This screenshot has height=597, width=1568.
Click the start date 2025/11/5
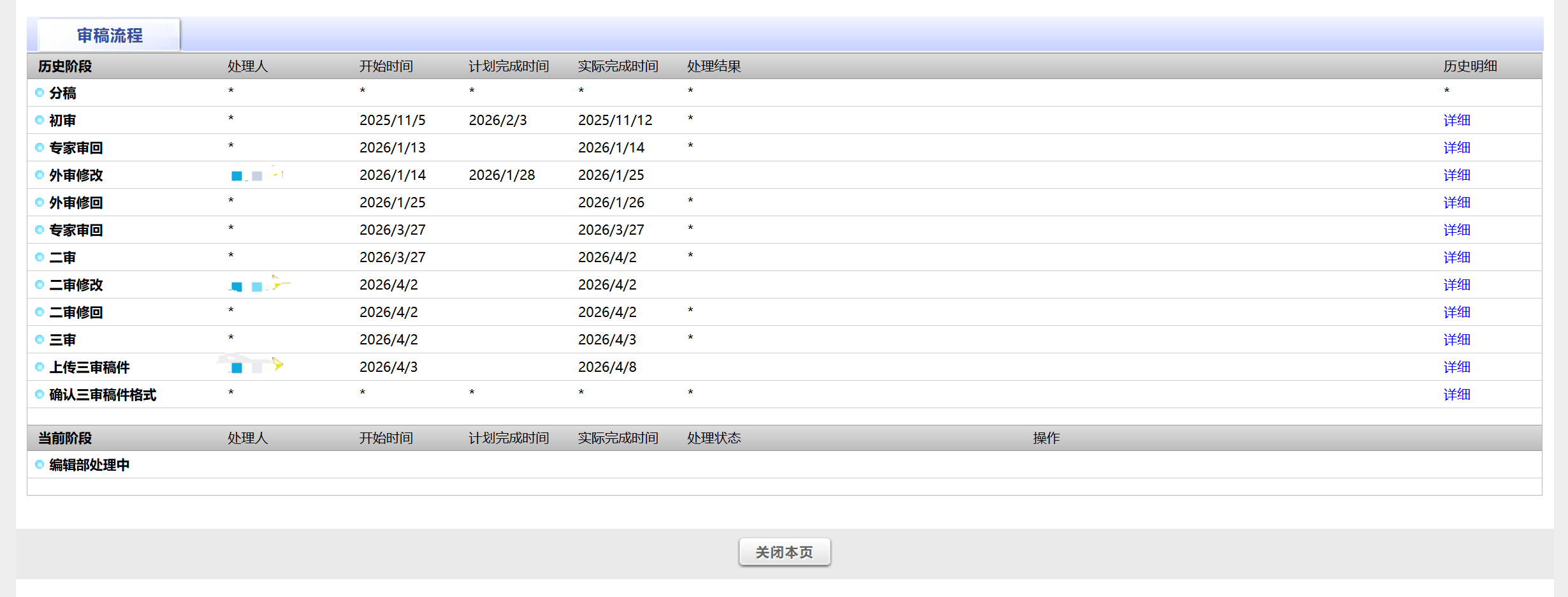pos(393,120)
